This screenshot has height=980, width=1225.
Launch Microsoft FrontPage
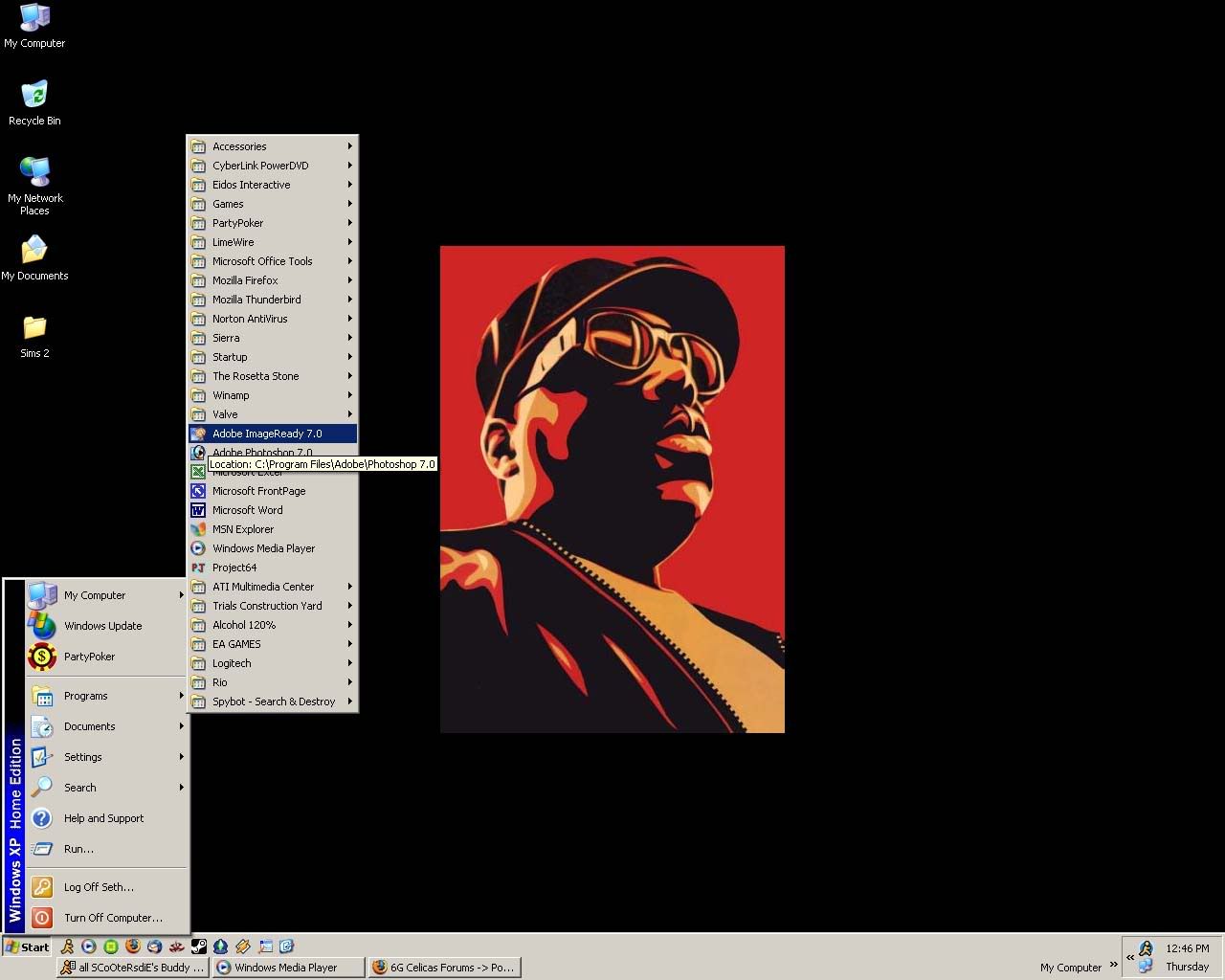click(x=273, y=491)
